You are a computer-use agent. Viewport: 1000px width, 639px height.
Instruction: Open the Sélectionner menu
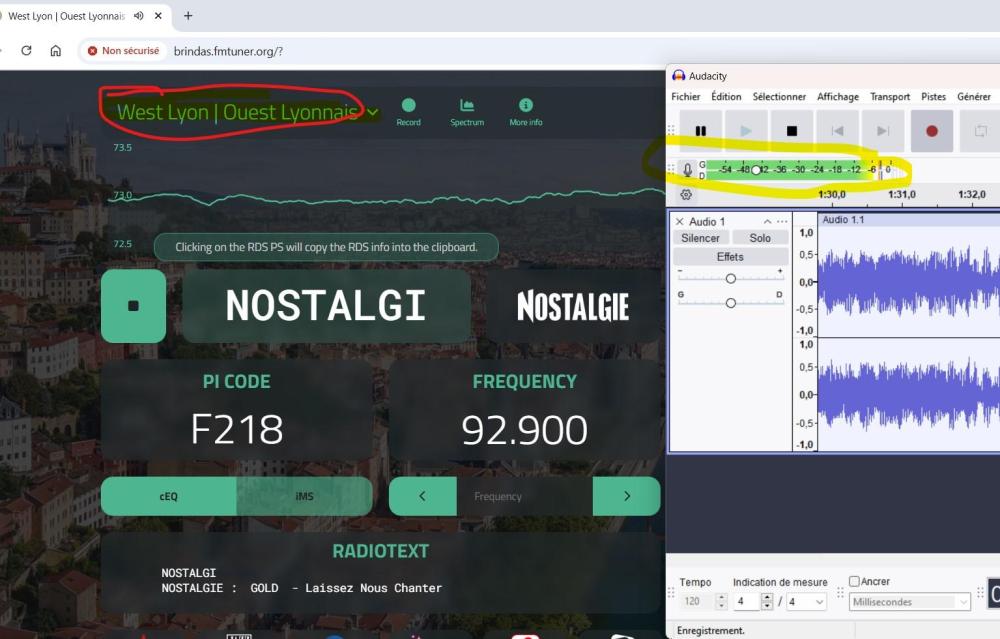tap(779, 96)
